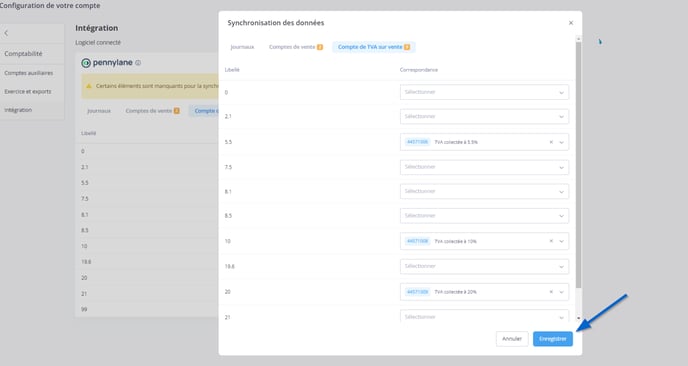Screen dimensions: 688x366
Task: Click the 44571008 account code tag
Action: click(417, 241)
